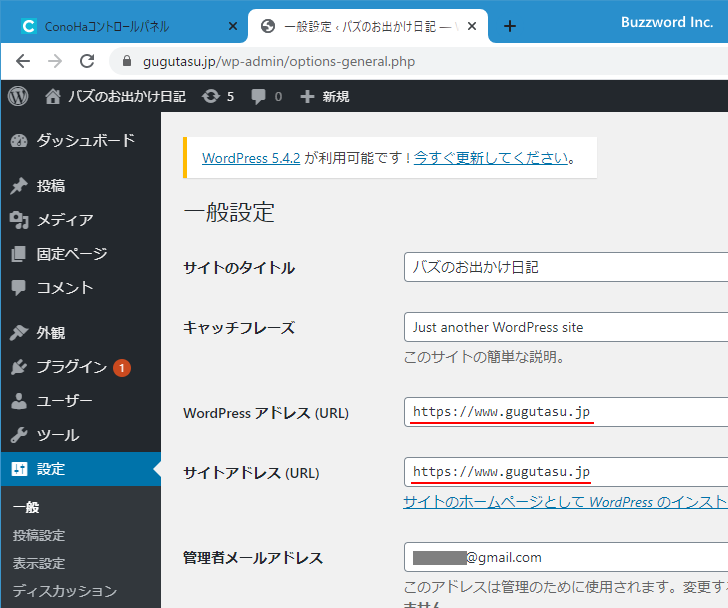Click the browser back arrow
Viewport: 728px width, 608px height.
click(23, 61)
